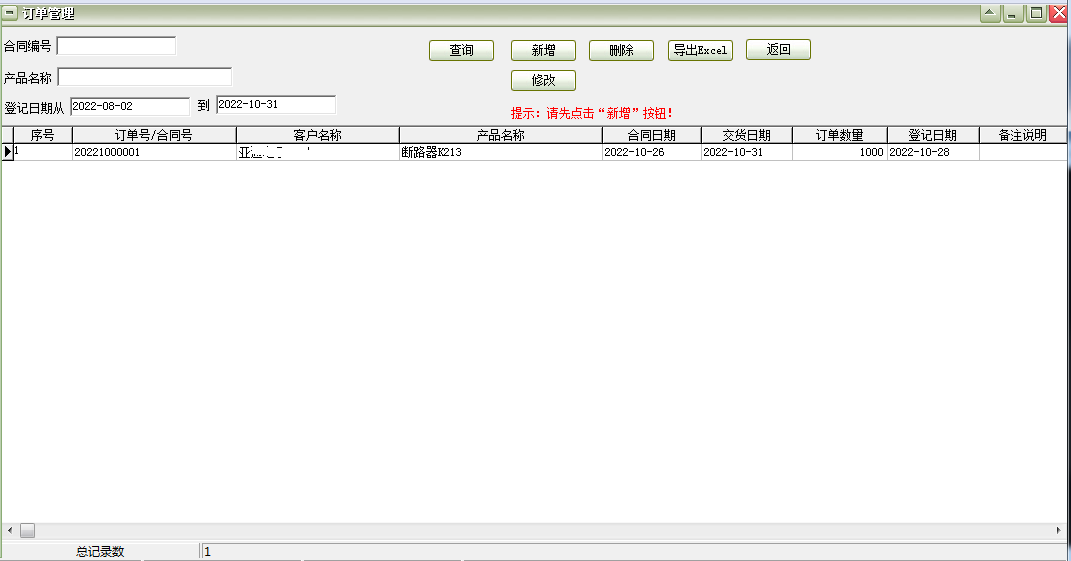Viewport: 1071px width, 561px height.
Task: Click the 订单数量 column header
Action: 839,135
